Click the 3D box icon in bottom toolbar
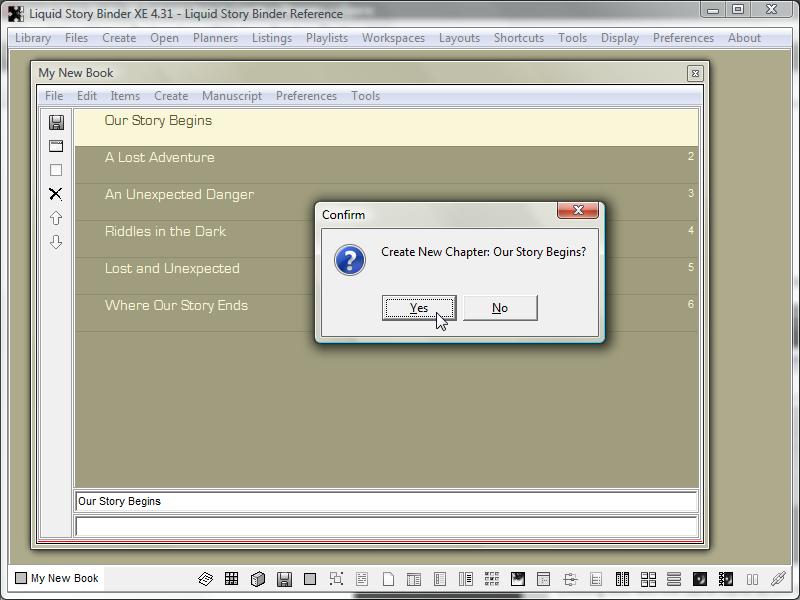 [257, 579]
